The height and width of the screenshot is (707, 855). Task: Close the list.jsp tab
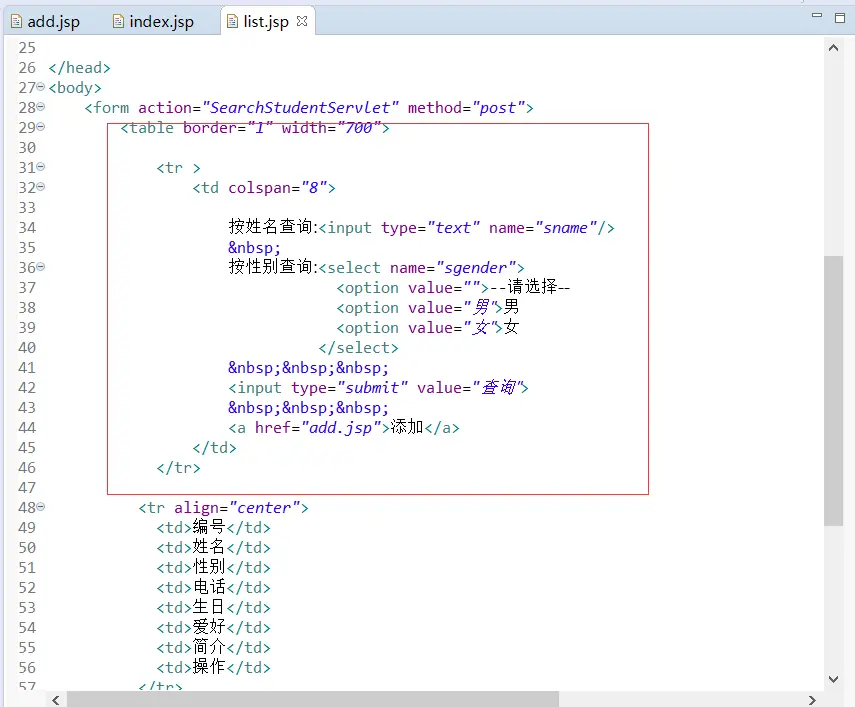(x=302, y=21)
